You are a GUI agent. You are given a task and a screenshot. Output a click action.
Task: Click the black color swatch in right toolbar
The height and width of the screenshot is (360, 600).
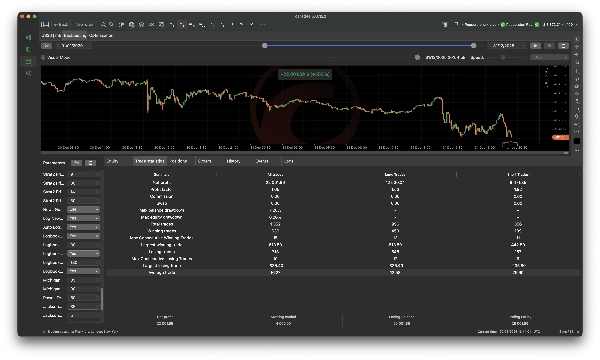coord(577,141)
